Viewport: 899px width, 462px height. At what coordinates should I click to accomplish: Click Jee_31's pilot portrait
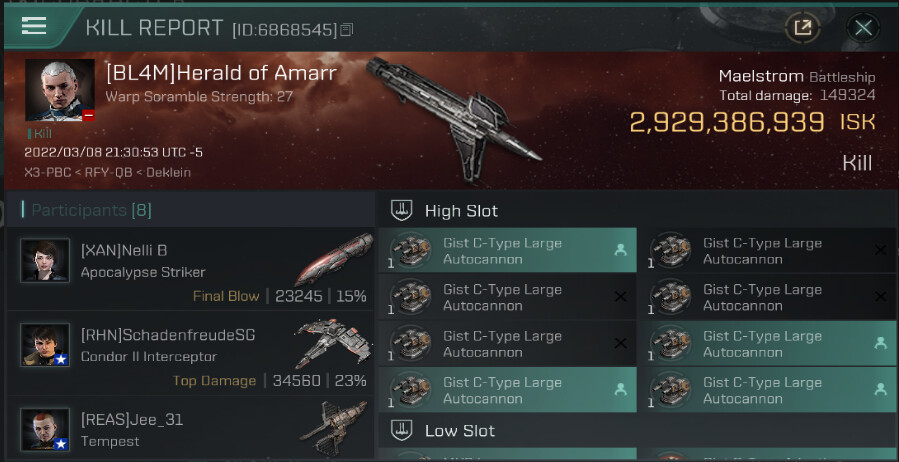click(x=45, y=429)
